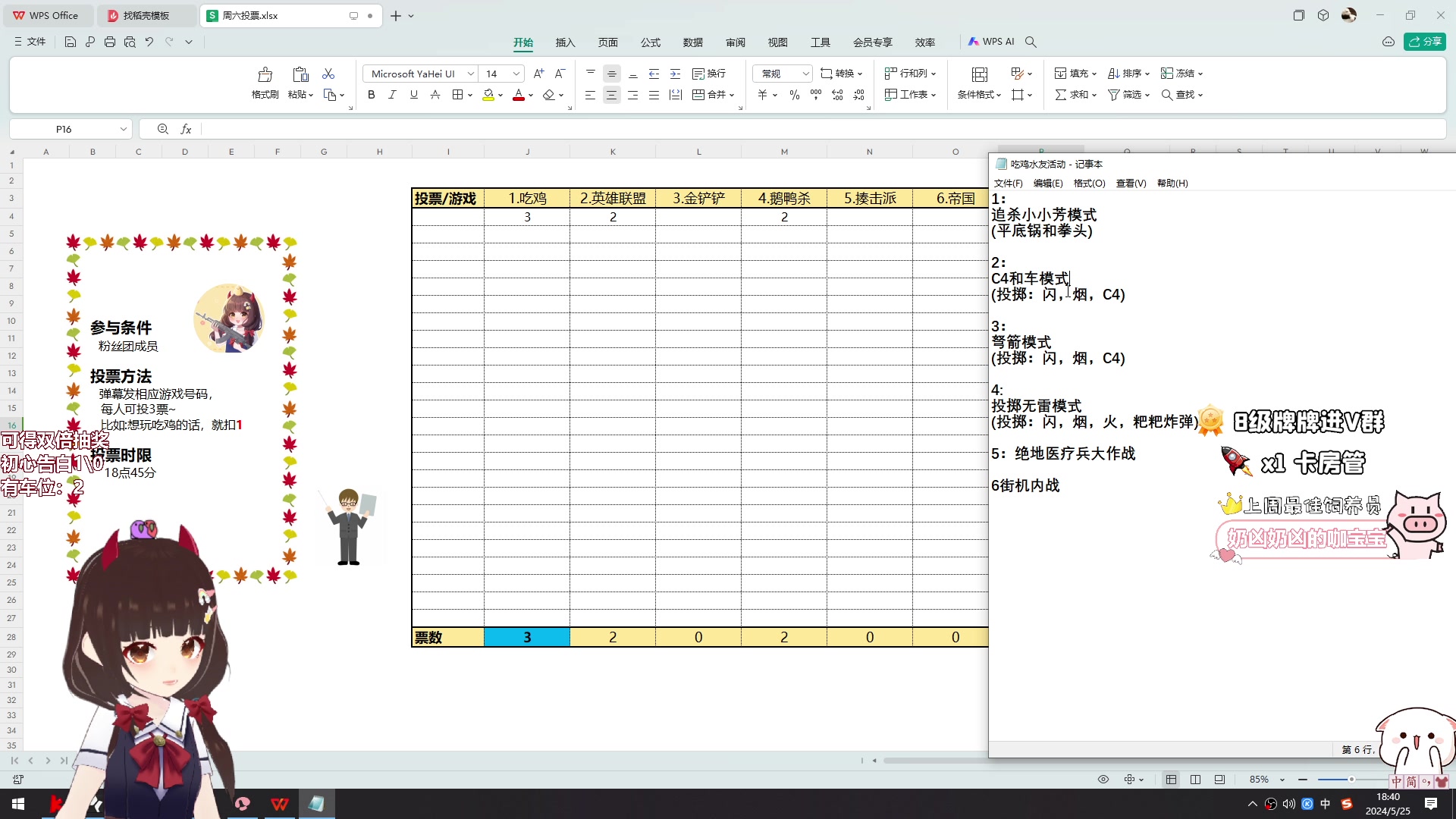1456x819 pixels.
Task: Click the Print icon in quick toolbar
Action: (x=110, y=42)
